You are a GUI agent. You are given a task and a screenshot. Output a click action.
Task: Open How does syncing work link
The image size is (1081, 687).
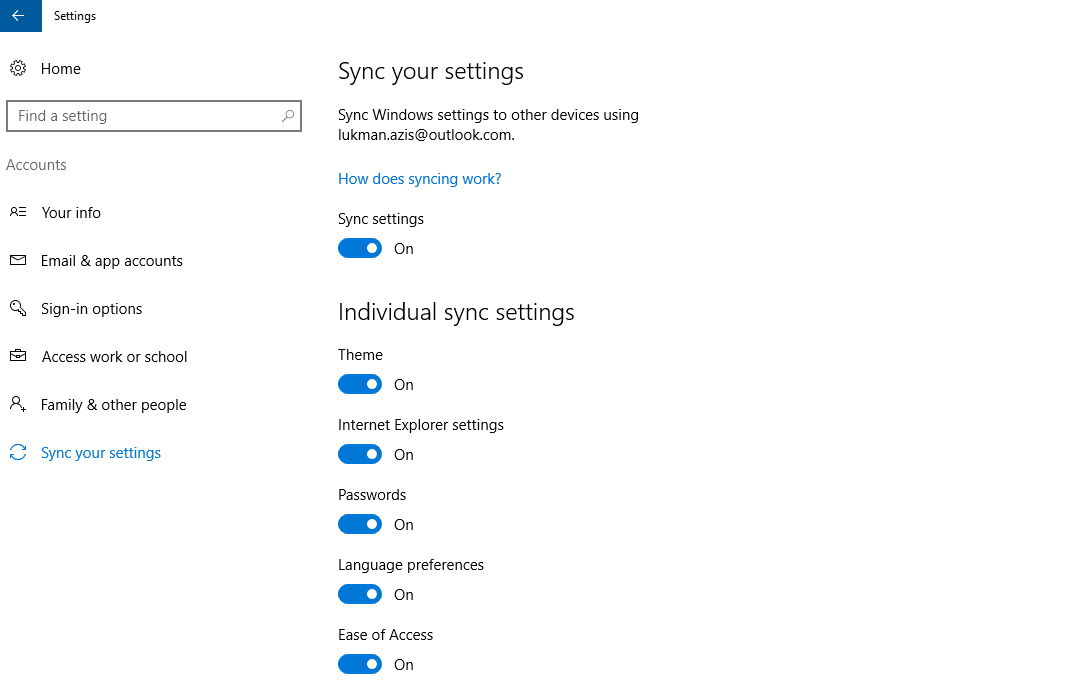(x=419, y=179)
